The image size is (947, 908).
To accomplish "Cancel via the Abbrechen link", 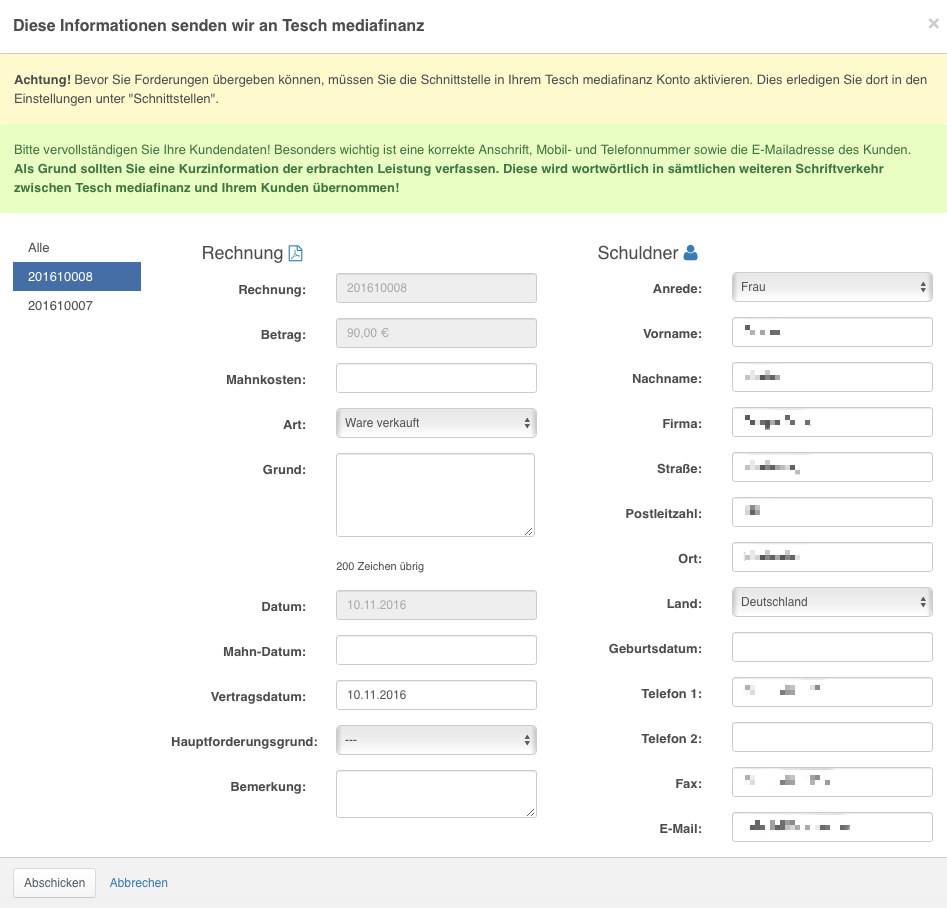I will 139,883.
